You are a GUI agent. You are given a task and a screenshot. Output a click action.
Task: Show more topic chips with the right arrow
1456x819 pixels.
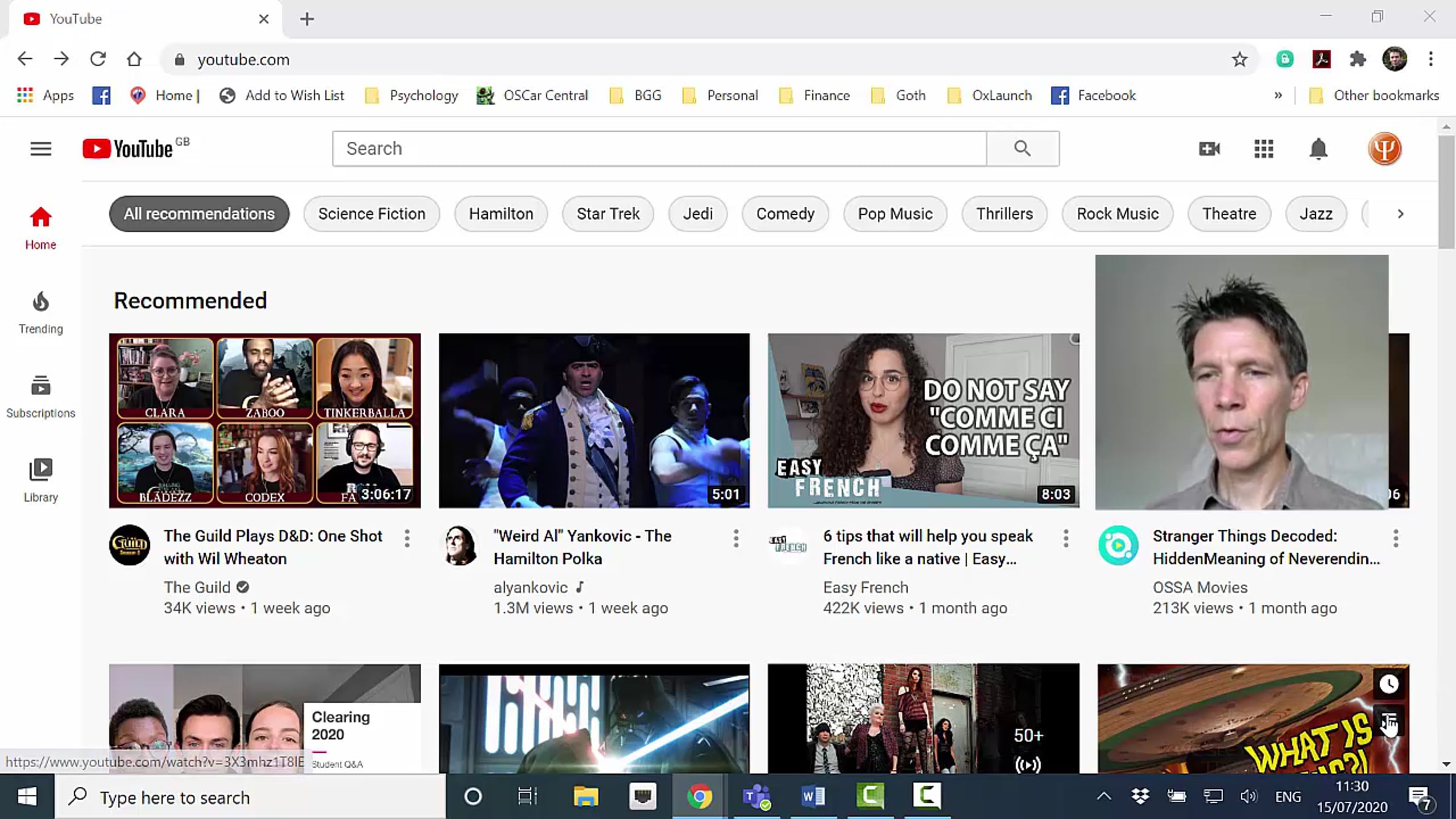pyautogui.click(x=1400, y=214)
